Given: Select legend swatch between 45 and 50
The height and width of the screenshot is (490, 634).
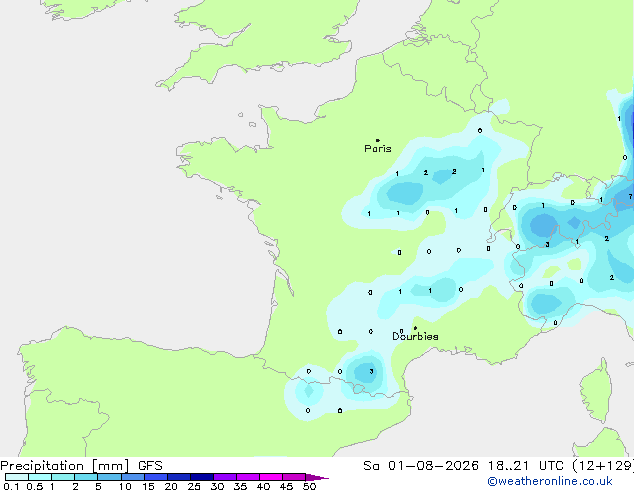Looking at the screenshot, I should click(x=294, y=477).
